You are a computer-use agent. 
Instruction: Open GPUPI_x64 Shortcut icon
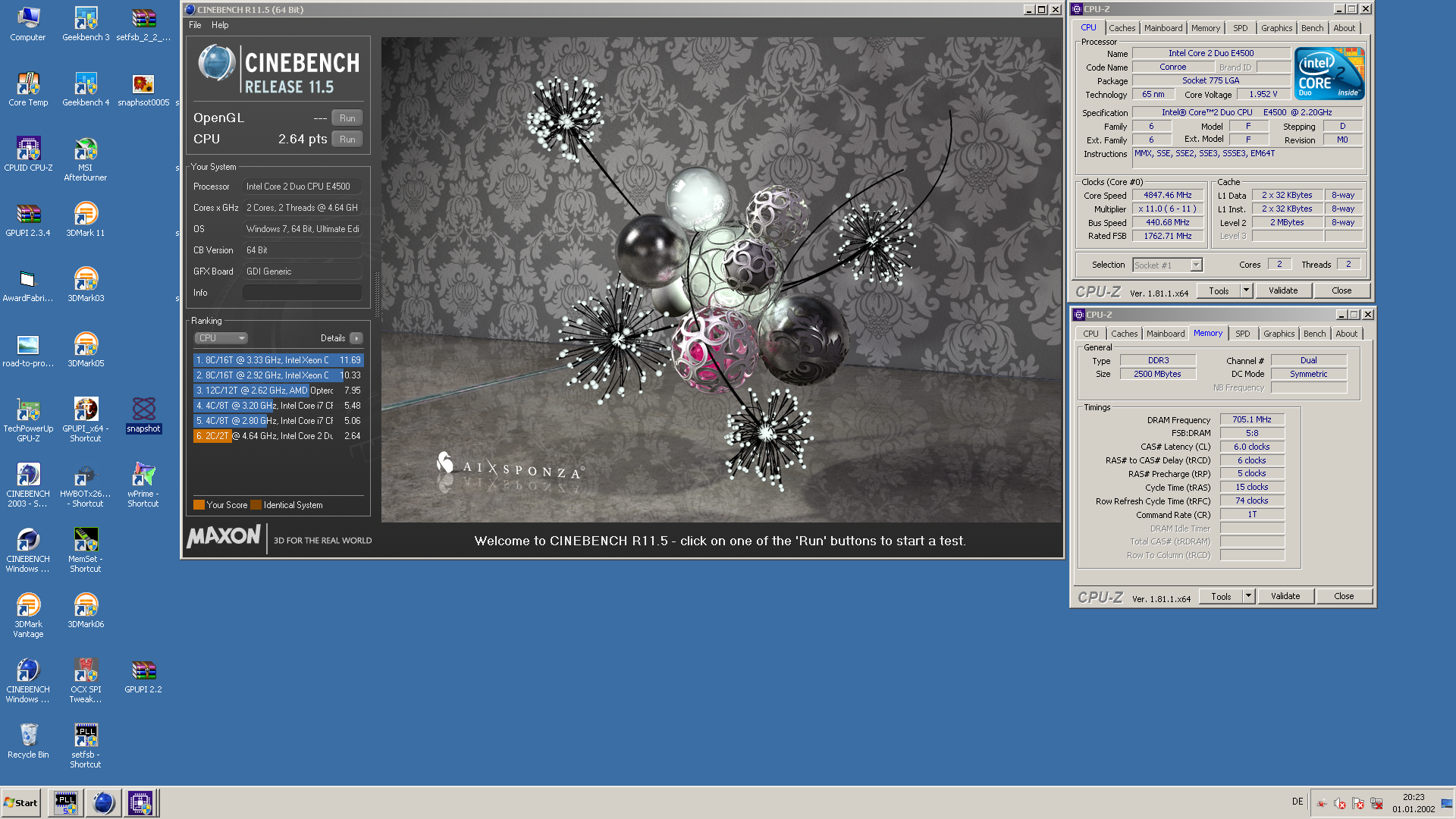coord(86,419)
